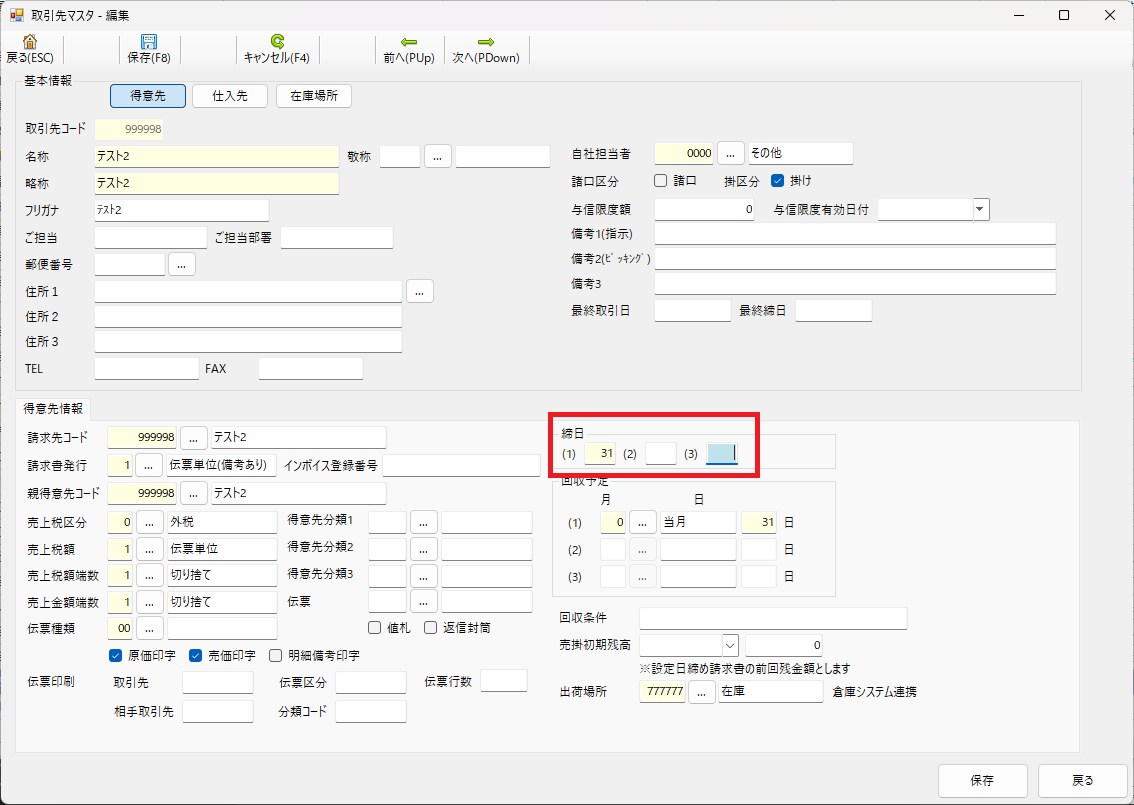The width and height of the screenshot is (1134, 805).
Task: Uncheck the 掛け checkbox
Action: [778, 181]
